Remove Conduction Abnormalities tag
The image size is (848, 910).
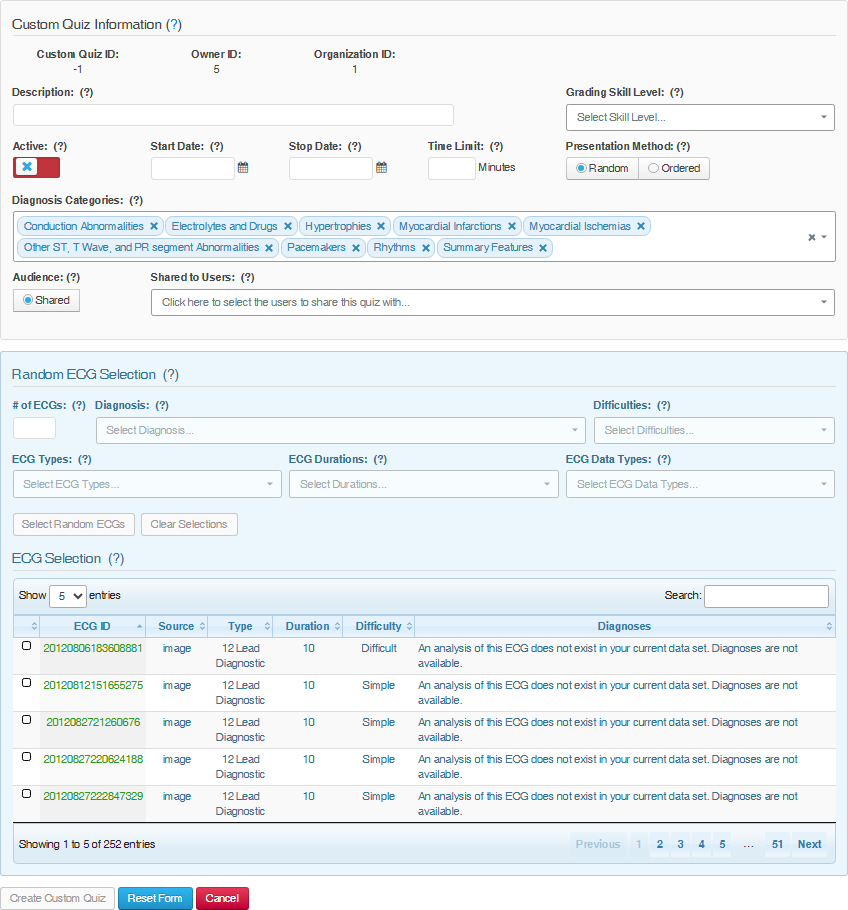(154, 227)
